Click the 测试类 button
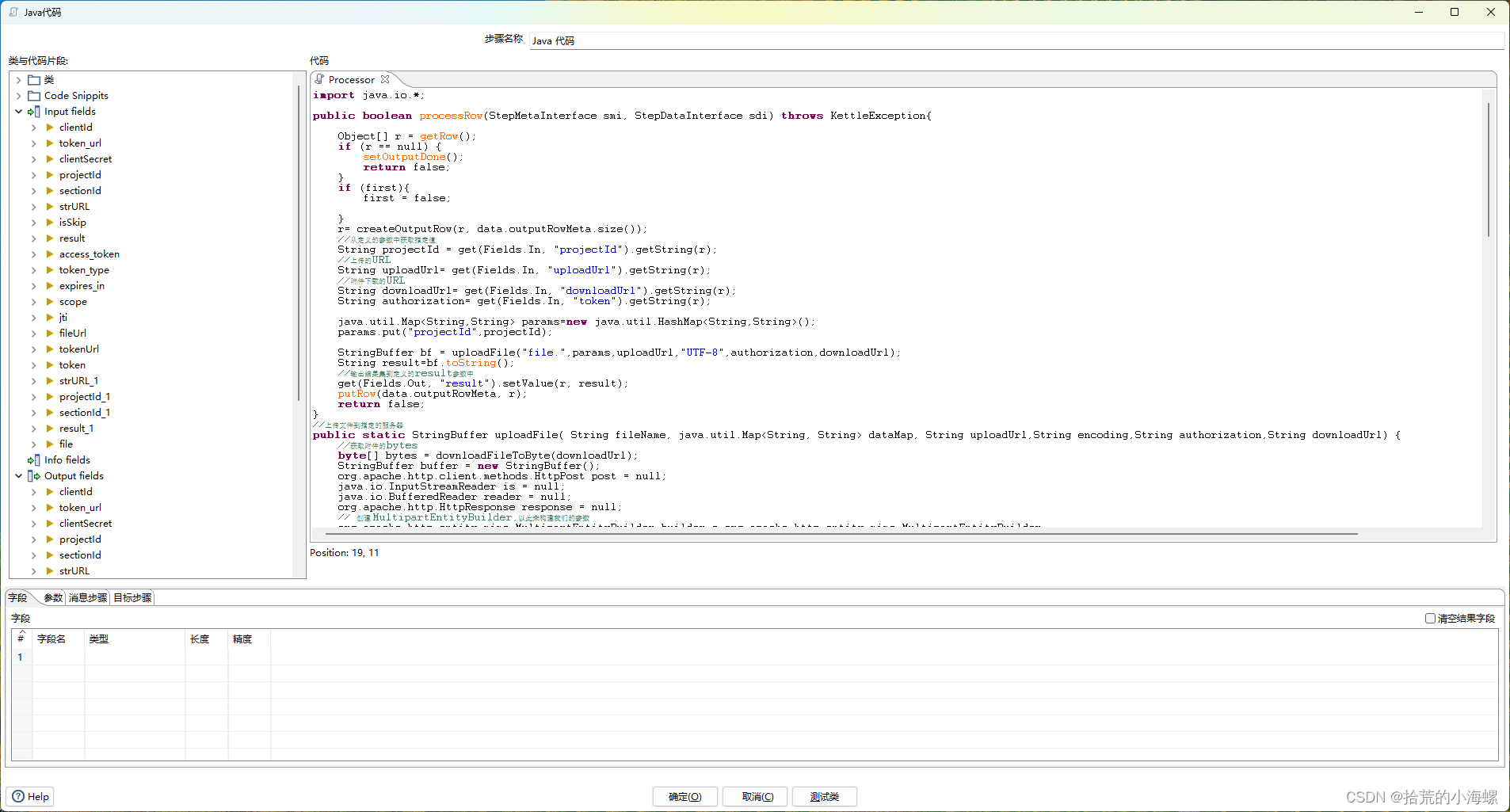Viewport: 1510px width, 812px height. (x=824, y=796)
